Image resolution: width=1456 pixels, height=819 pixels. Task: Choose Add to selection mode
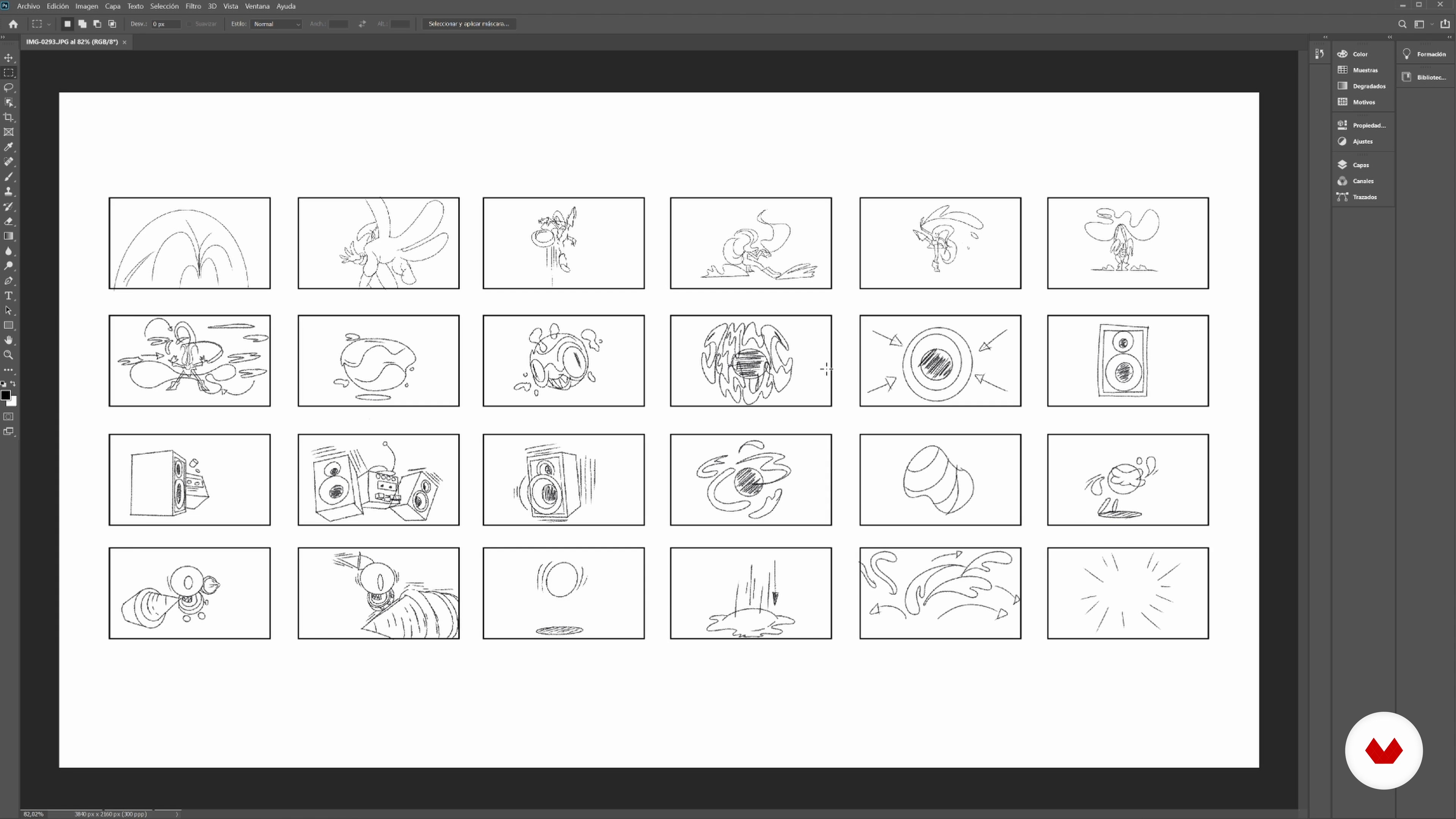pos(83,24)
